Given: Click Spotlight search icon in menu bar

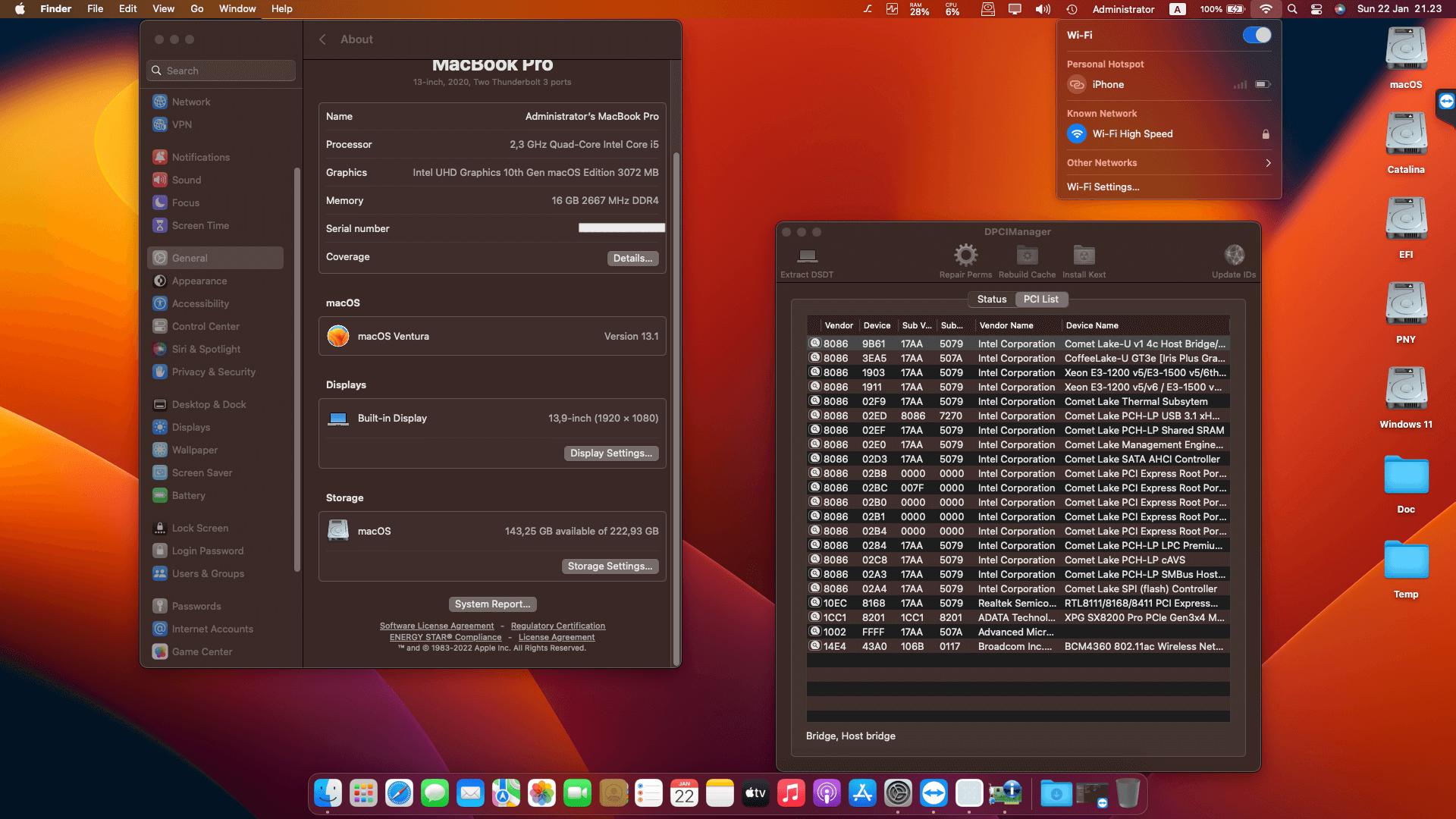Looking at the screenshot, I should [1292, 9].
